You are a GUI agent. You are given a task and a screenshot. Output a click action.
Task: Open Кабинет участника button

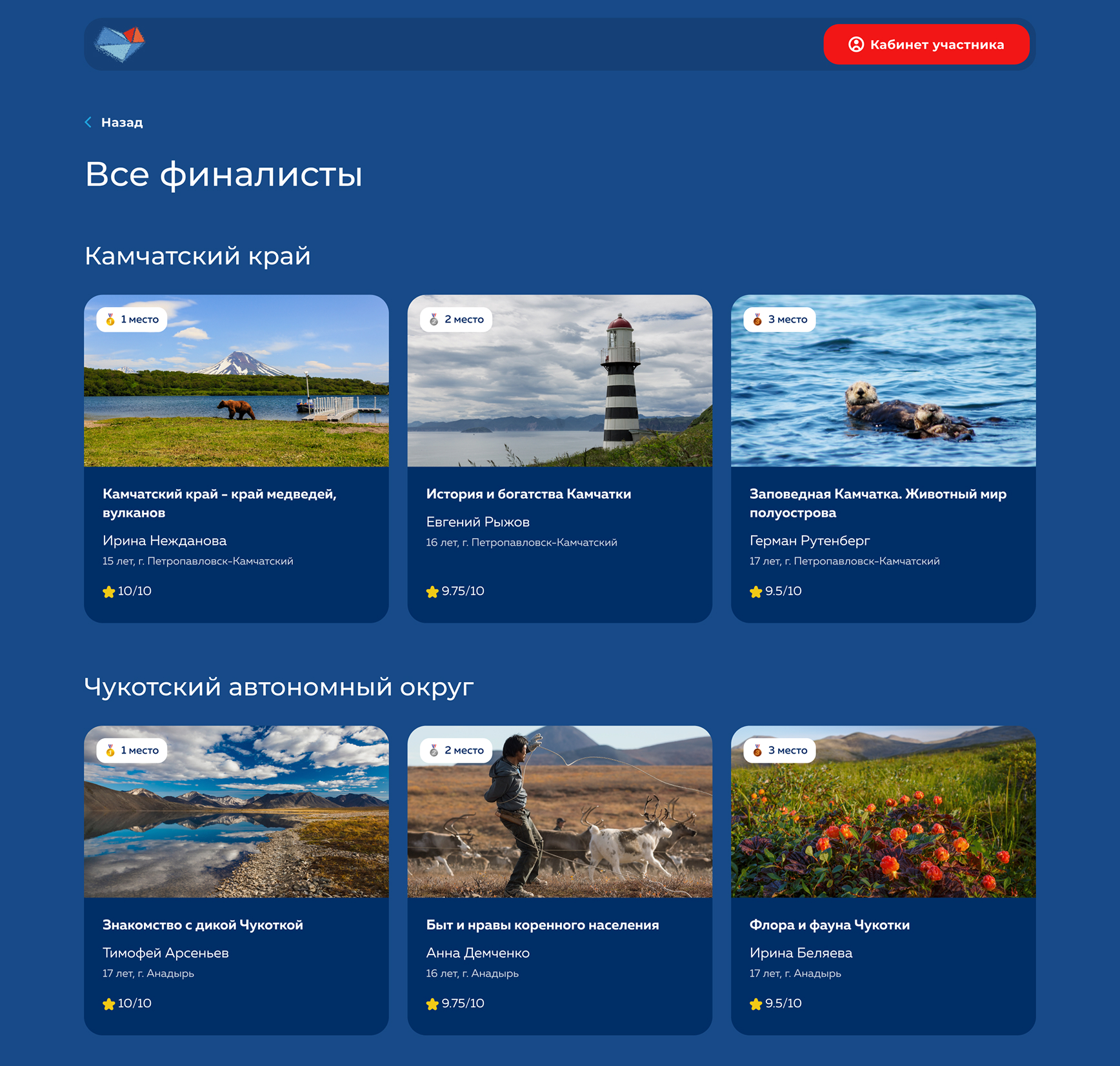(926, 45)
